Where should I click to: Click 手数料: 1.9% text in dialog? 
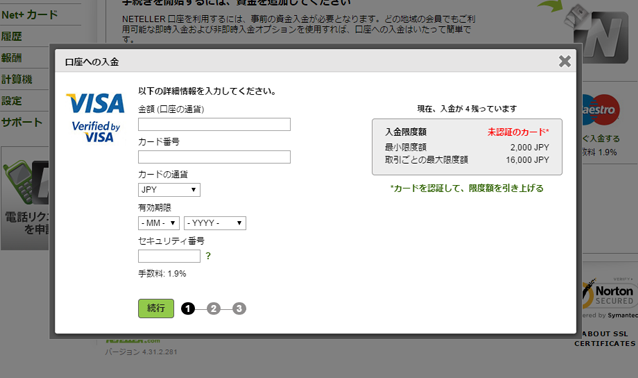[x=162, y=274]
